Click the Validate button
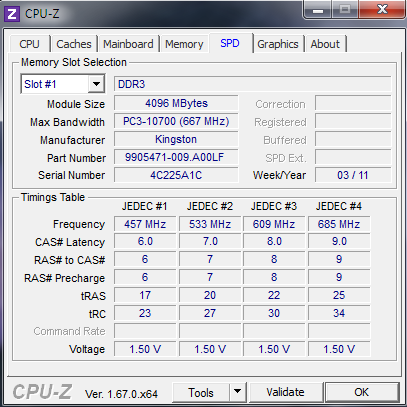Screen dimensions: 407x407 [285, 392]
